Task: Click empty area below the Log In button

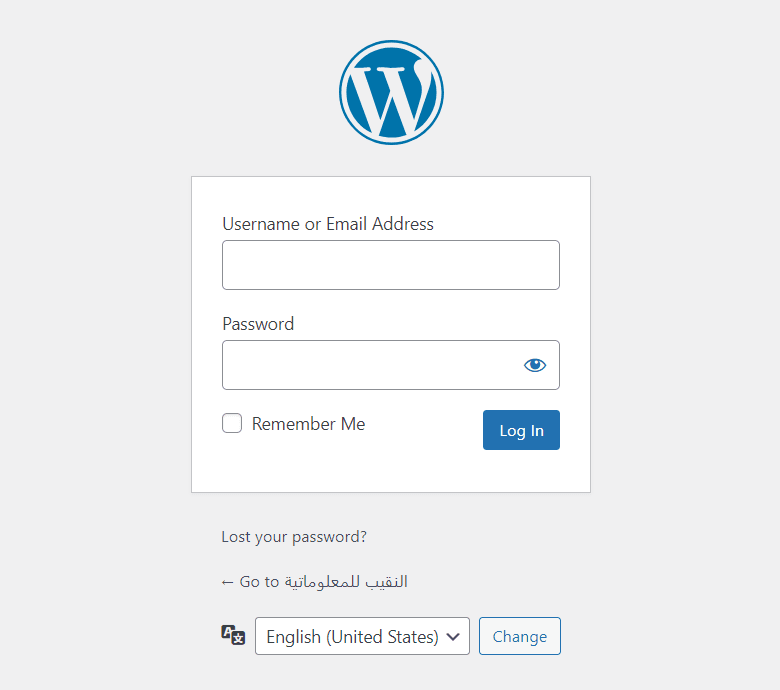Action: click(521, 472)
